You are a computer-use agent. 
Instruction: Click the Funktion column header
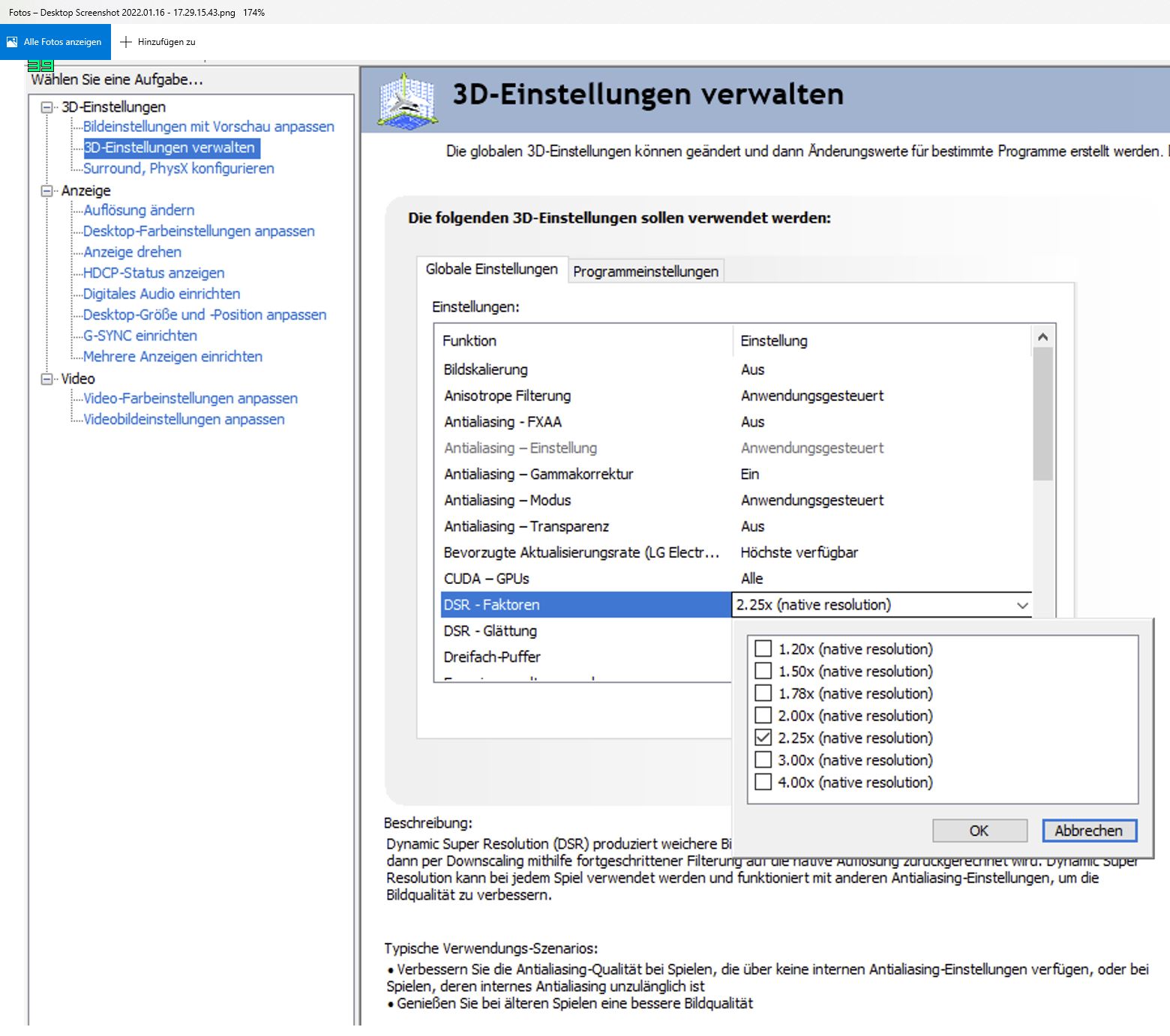pos(583,341)
